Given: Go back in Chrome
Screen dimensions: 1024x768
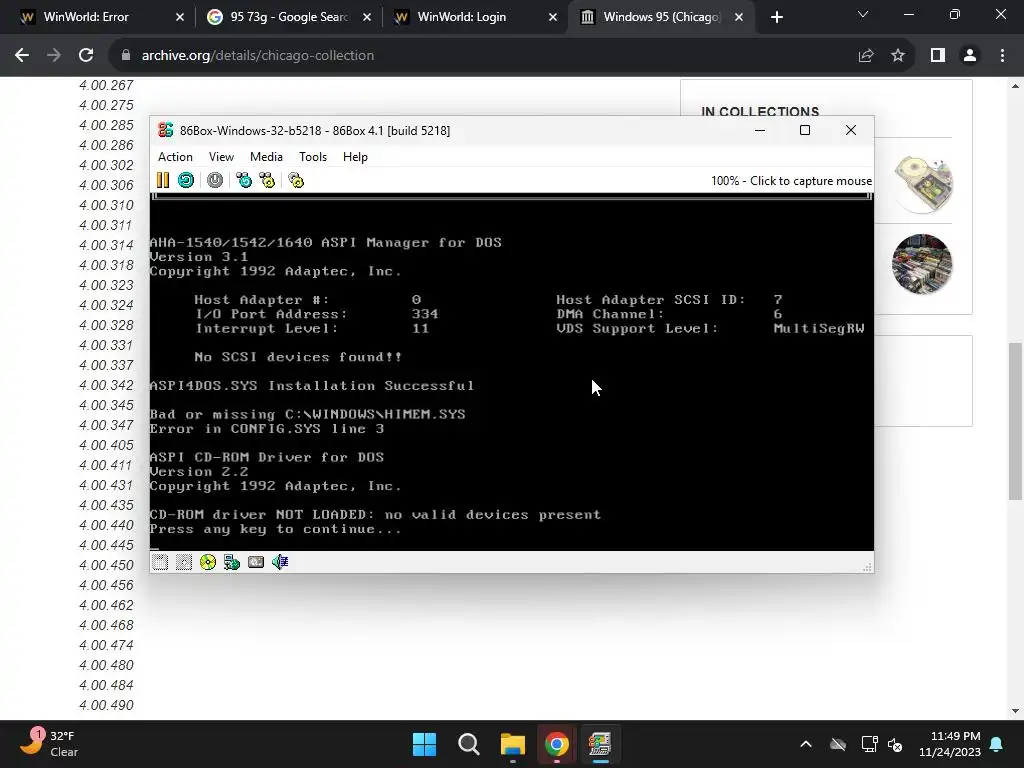Looking at the screenshot, I should tap(22, 56).
